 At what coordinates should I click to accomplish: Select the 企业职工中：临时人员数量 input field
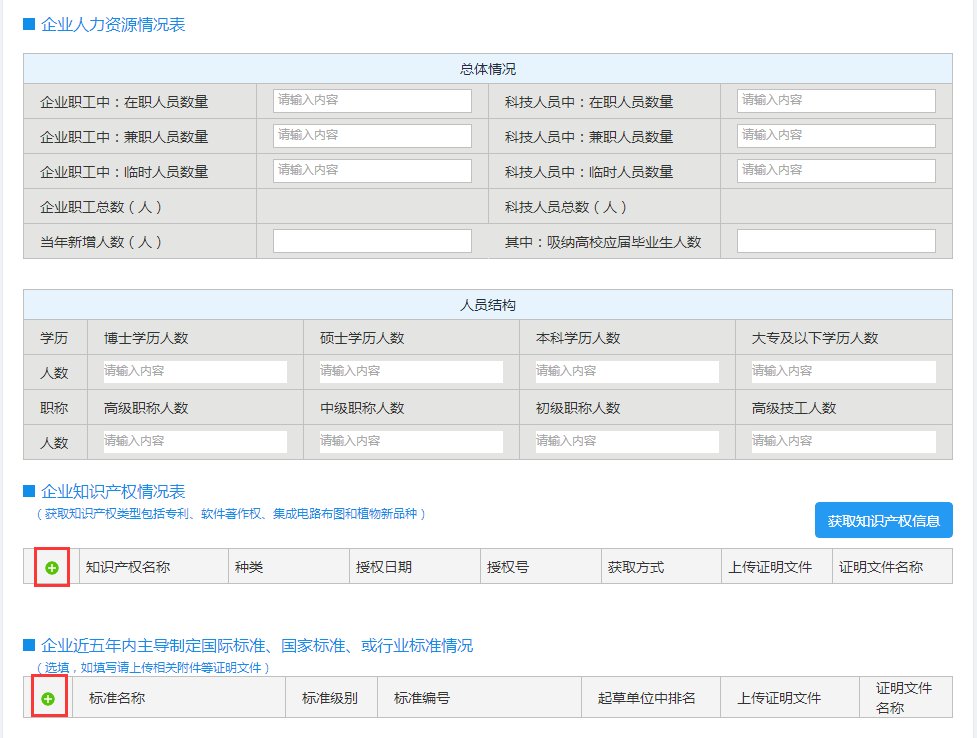point(371,170)
